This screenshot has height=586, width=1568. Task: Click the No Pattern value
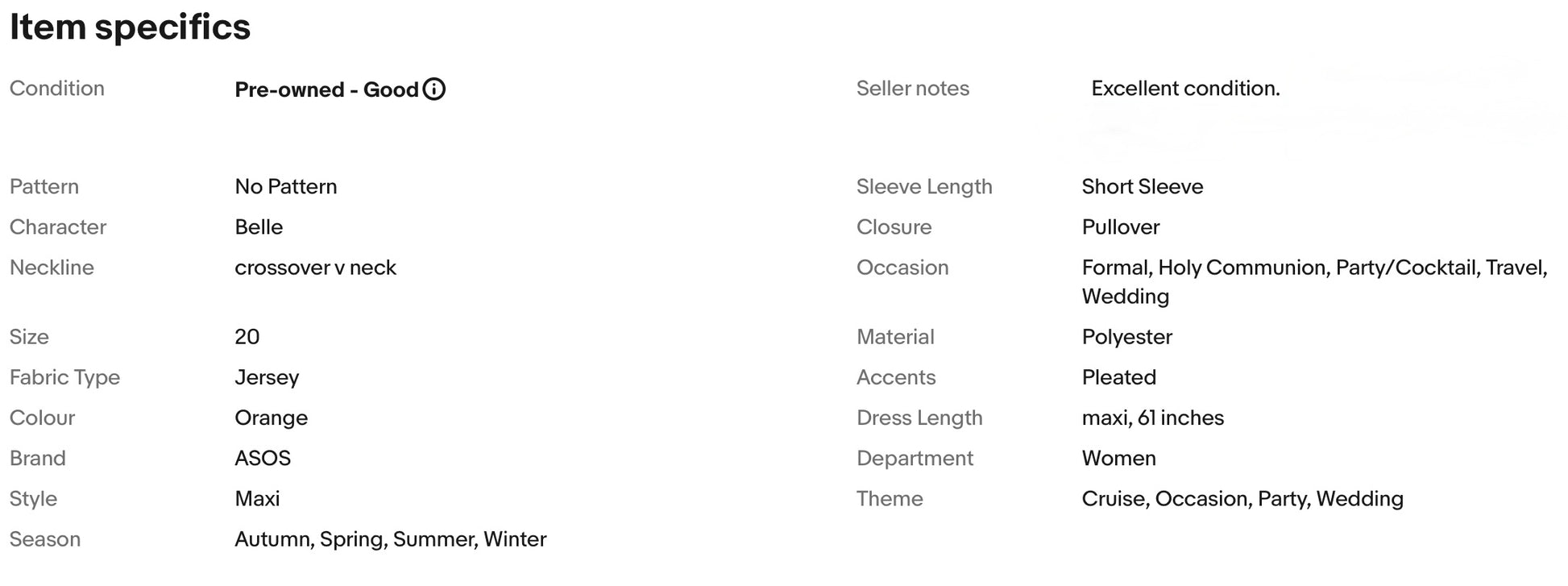tap(286, 187)
